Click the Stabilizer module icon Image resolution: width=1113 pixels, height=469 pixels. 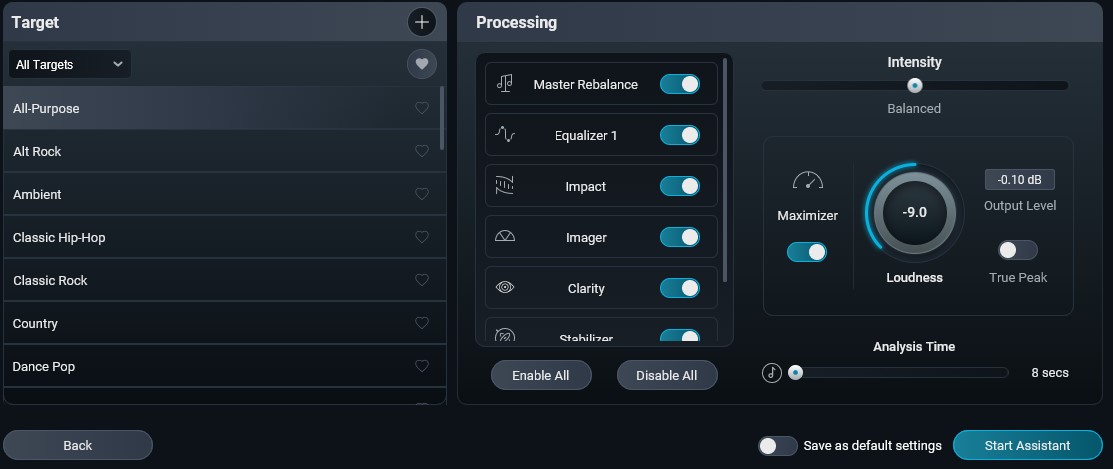pos(505,336)
